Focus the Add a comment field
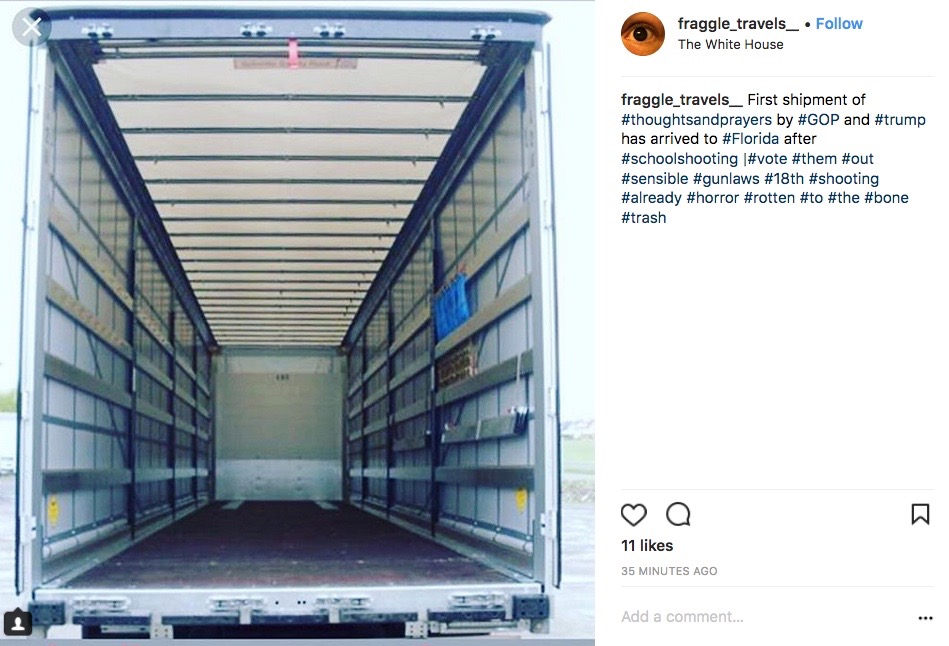Screen dimensions: 949x646 (x=764, y=617)
